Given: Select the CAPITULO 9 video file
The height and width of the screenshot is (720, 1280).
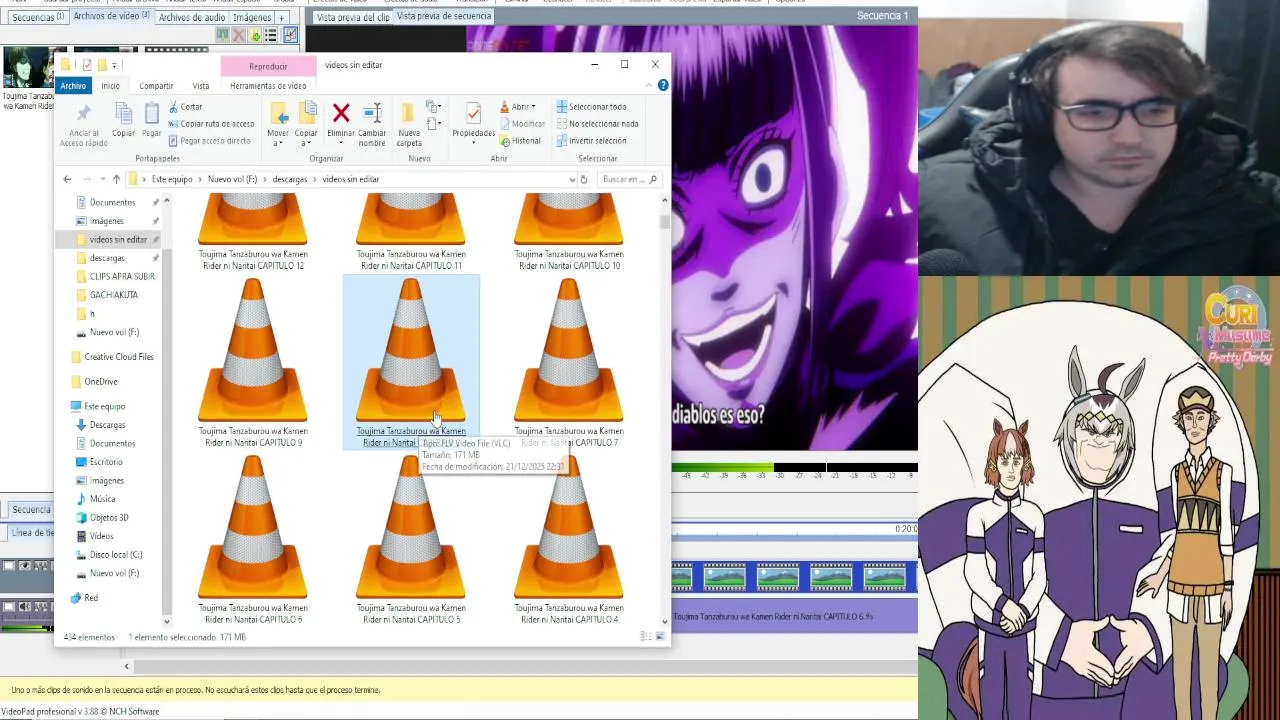Looking at the screenshot, I should (253, 363).
